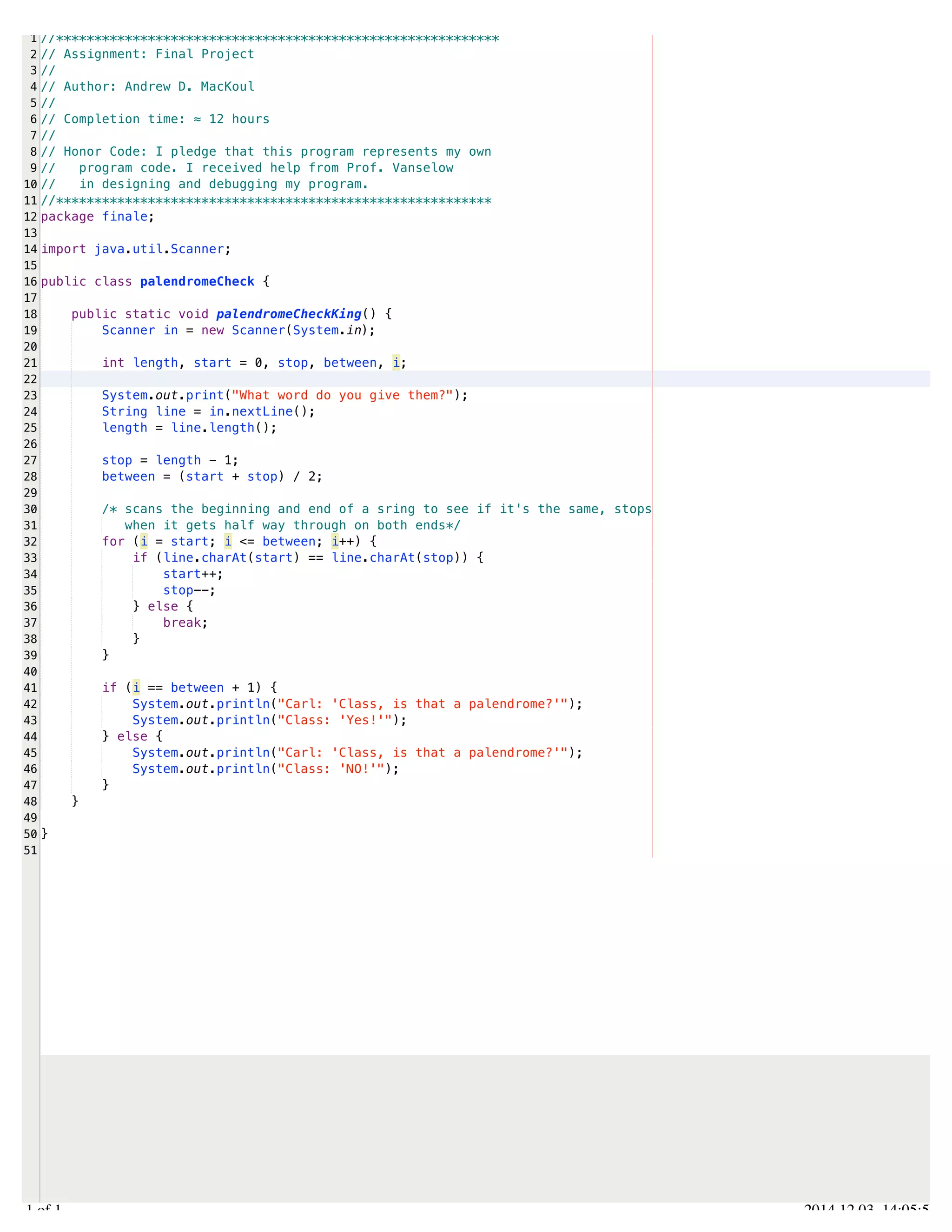This screenshot has height=1232, width=952.
Task: Click the 'import java.util.Scanner;' line
Action: click(136, 249)
